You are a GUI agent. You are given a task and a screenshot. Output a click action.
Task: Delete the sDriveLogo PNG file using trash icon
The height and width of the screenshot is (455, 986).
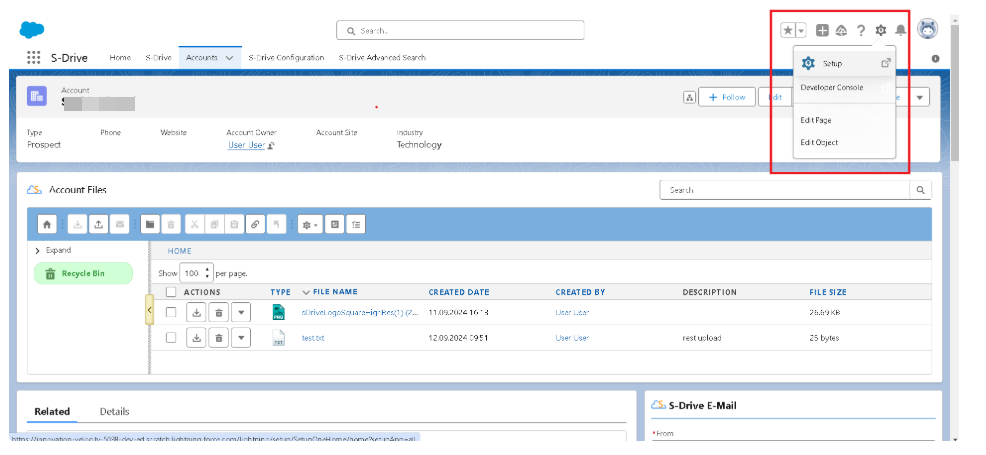tap(219, 312)
